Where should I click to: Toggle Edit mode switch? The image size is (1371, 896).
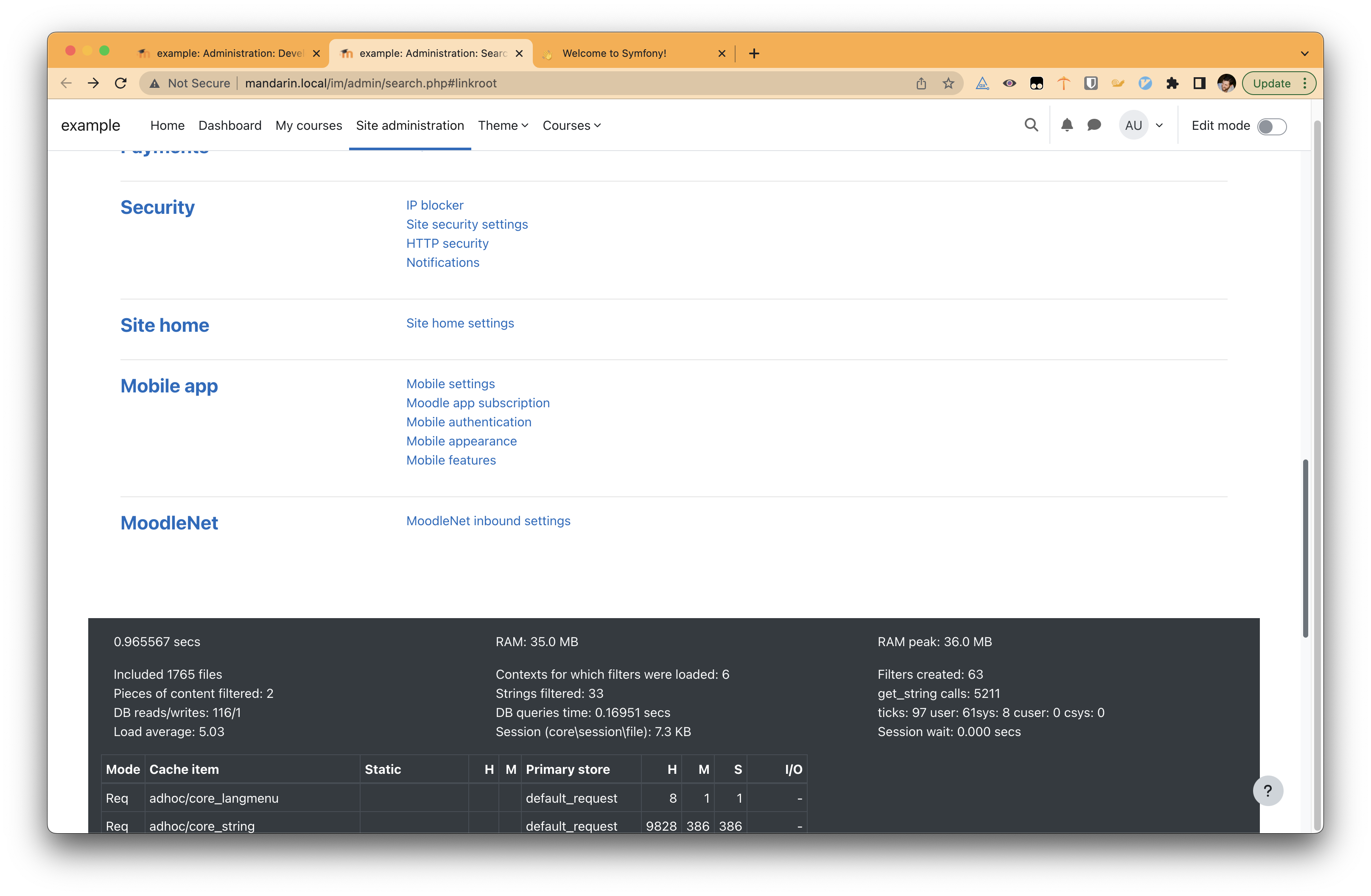coord(1271,126)
